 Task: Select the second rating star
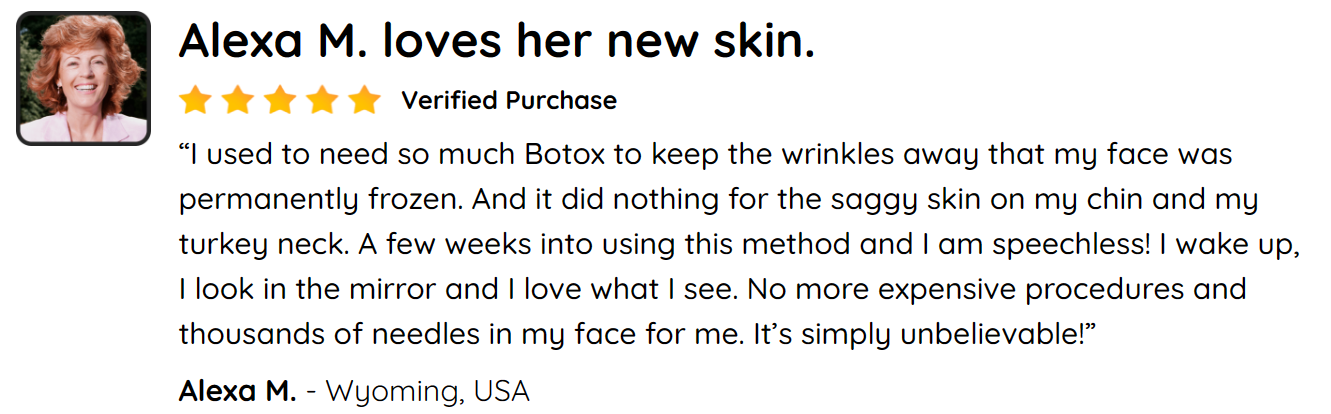tap(237, 100)
